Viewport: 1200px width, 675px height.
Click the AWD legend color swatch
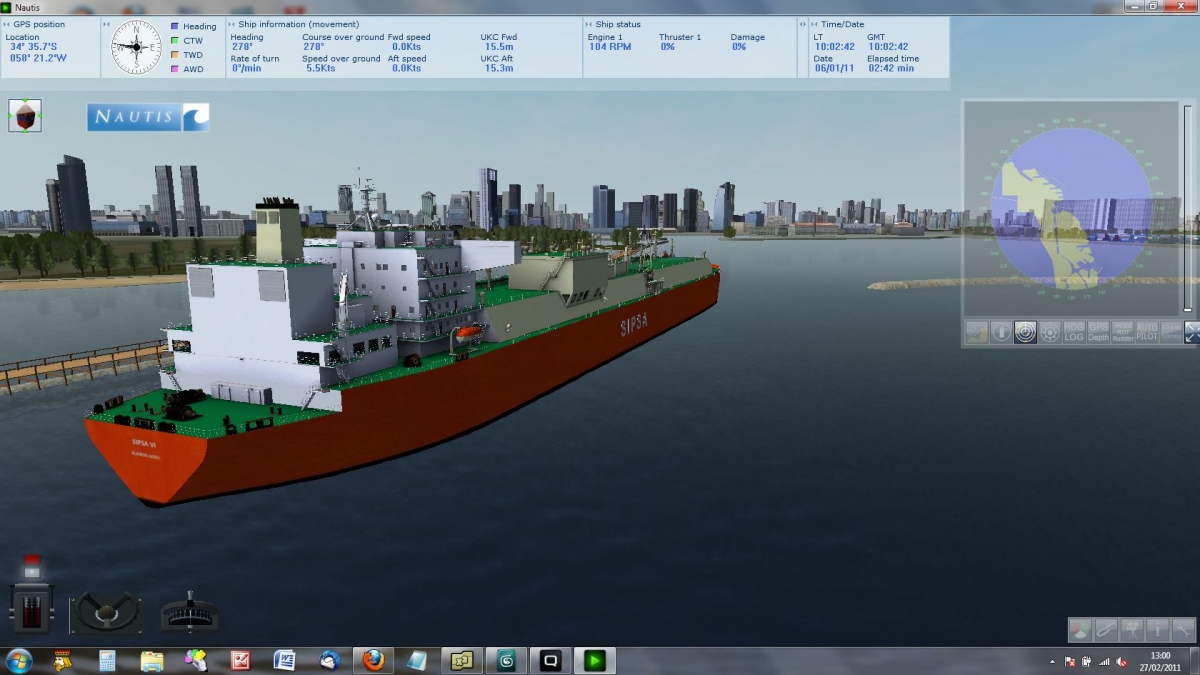175,69
